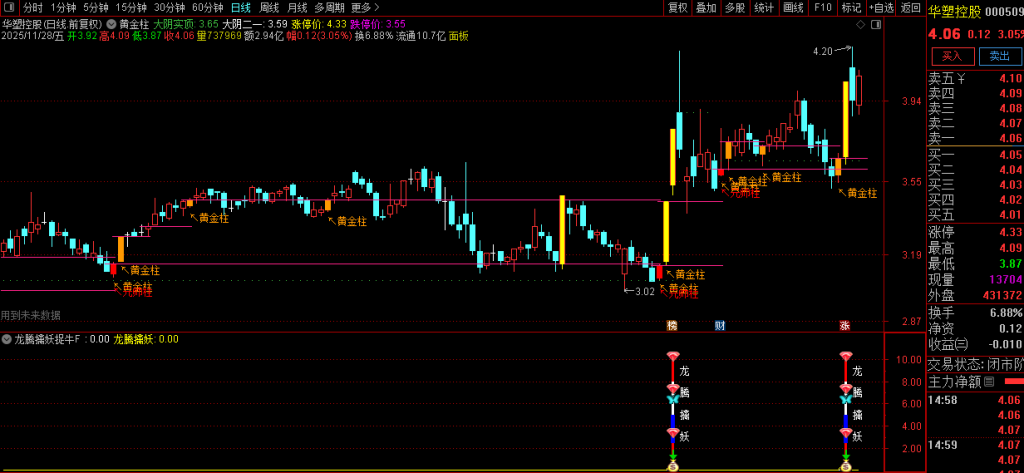Switch to the 周线 period tab
The width and height of the screenshot is (1024, 473).
coord(269,8)
